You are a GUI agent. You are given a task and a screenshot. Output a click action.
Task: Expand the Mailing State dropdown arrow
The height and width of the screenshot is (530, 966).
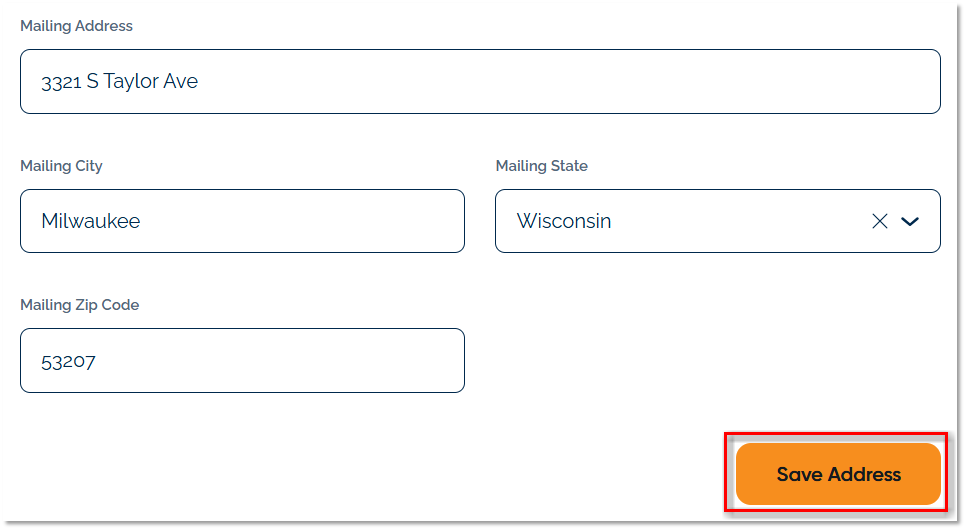(910, 221)
